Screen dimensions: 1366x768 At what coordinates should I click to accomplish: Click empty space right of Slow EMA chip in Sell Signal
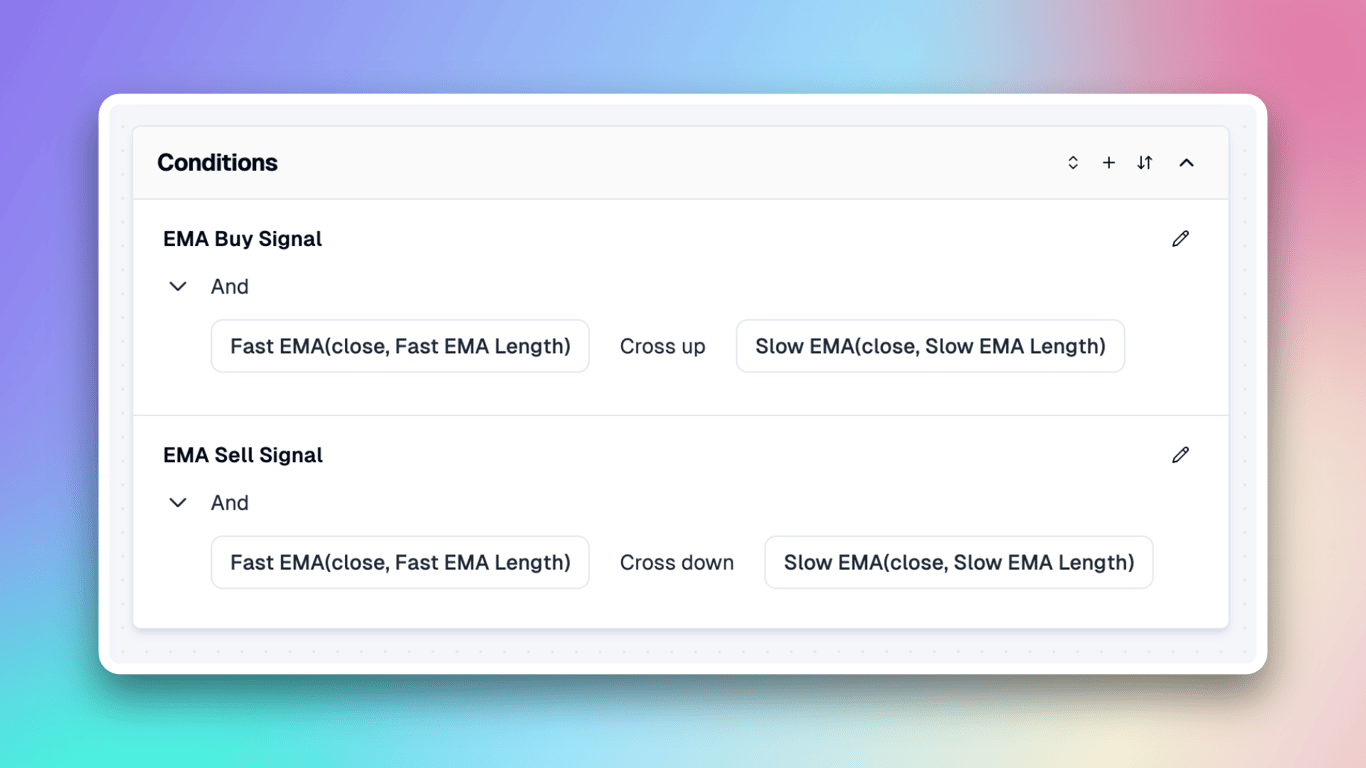1190,562
